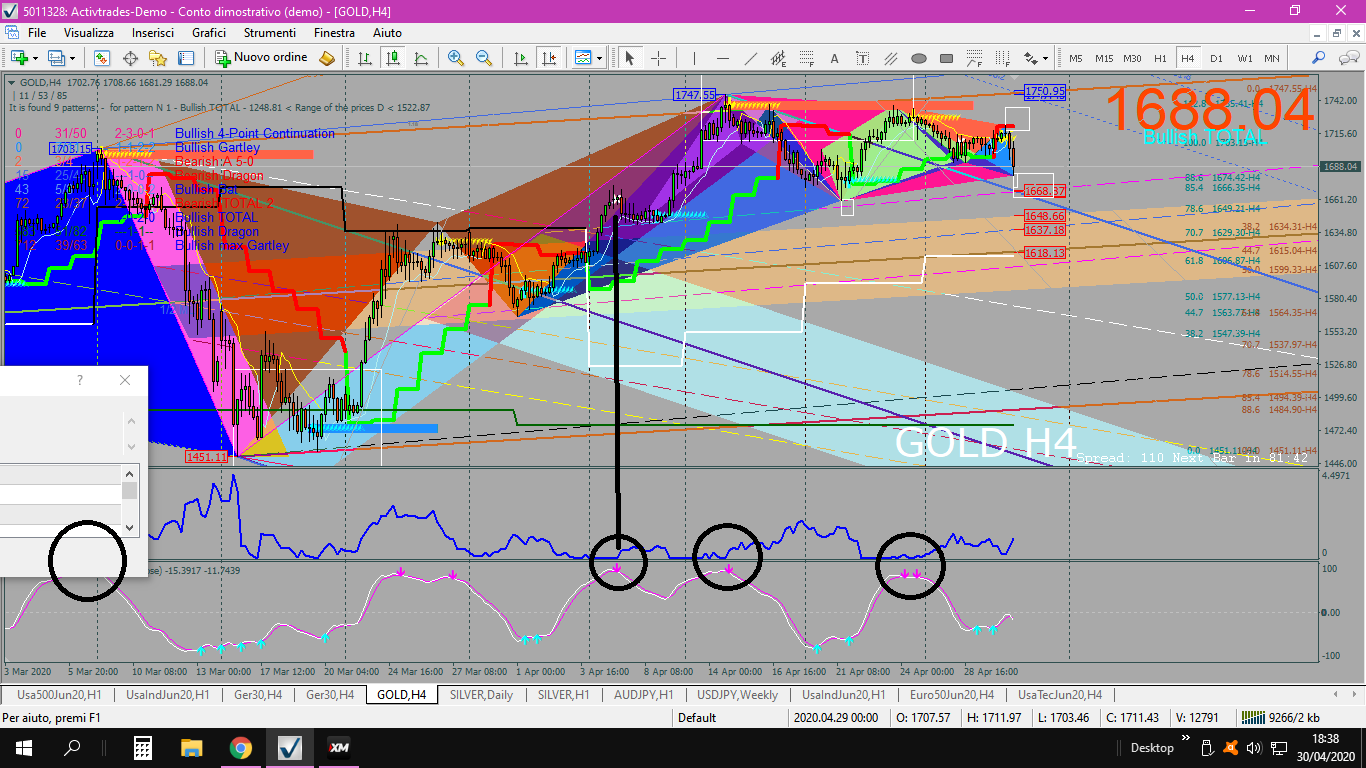1366x768 pixels.
Task: Open the XM app in taskbar
Action: click(x=339, y=747)
